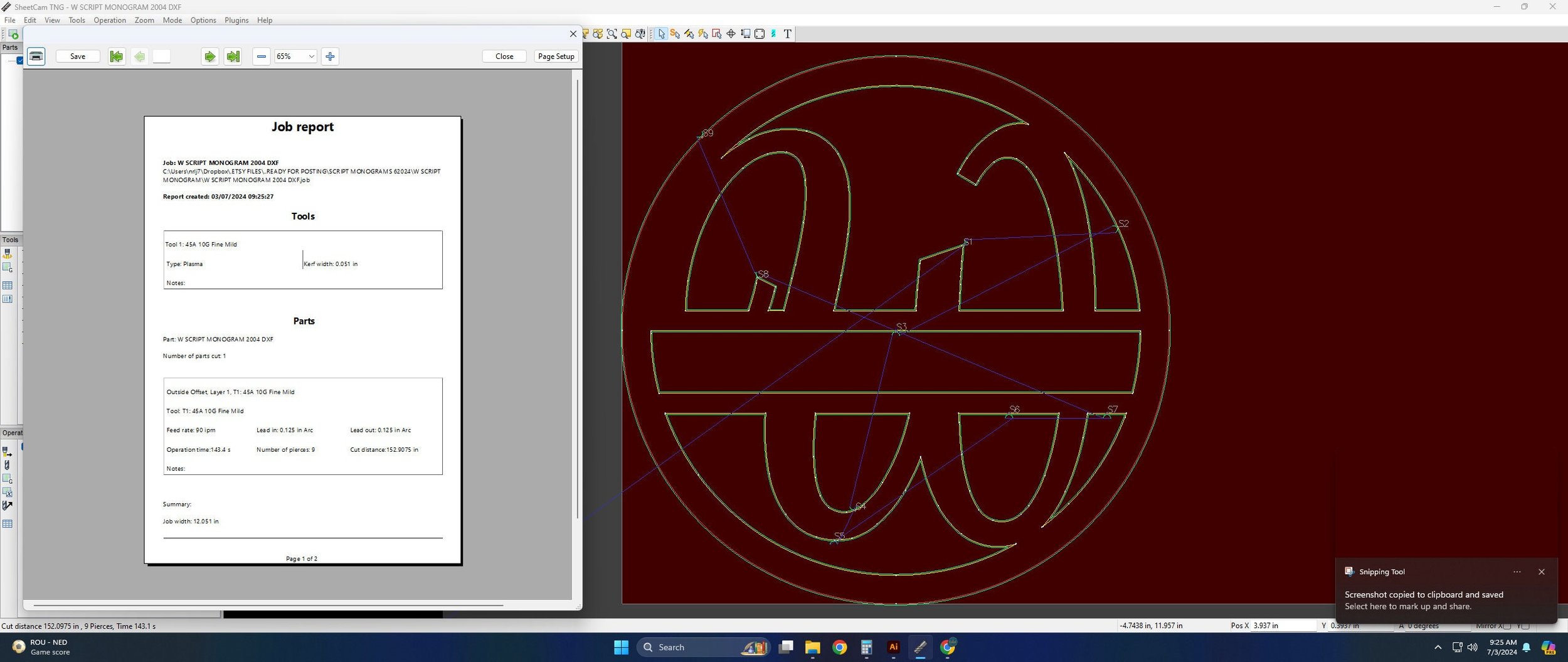Click the Pos X input field

[1284, 626]
